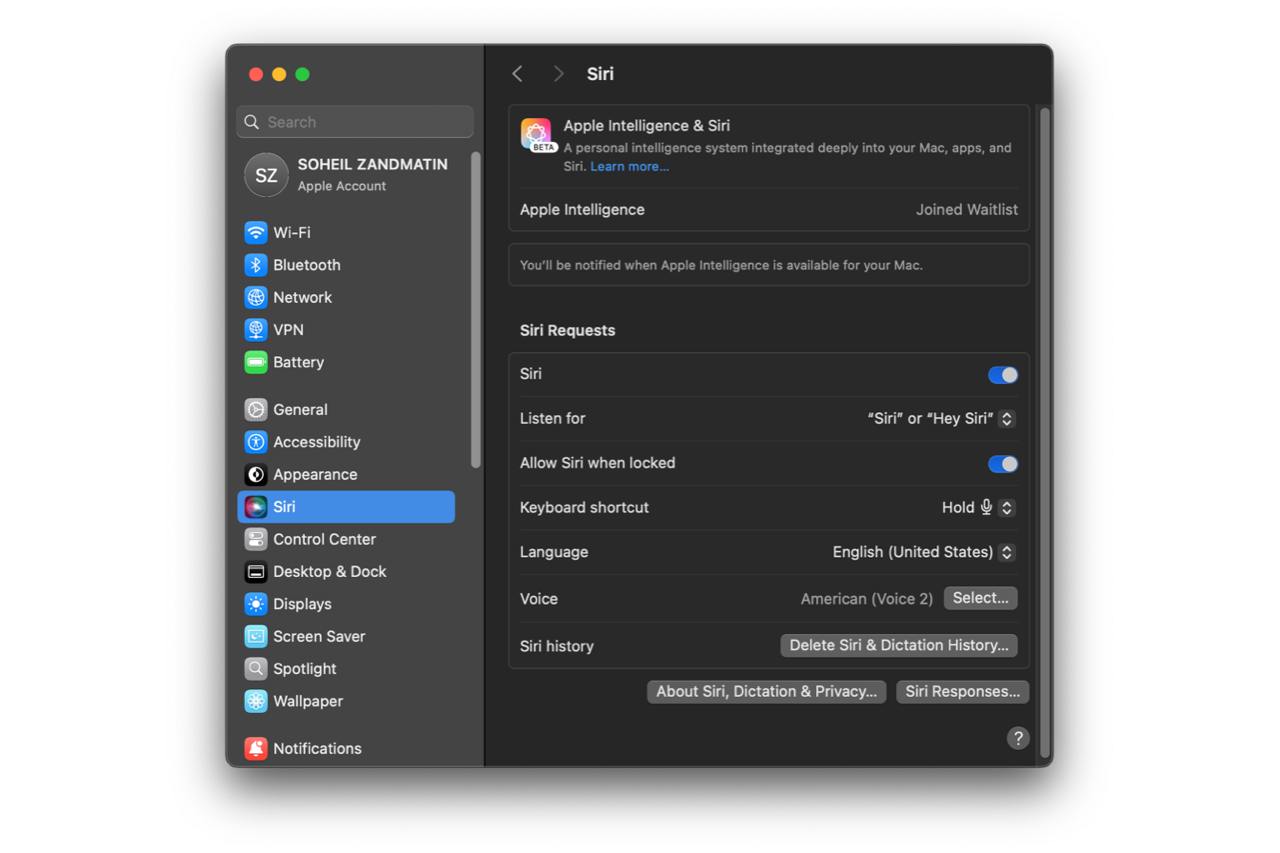This screenshot has height=853, width=1280.
Task: Click the Network globe icon
Action: 256,297
